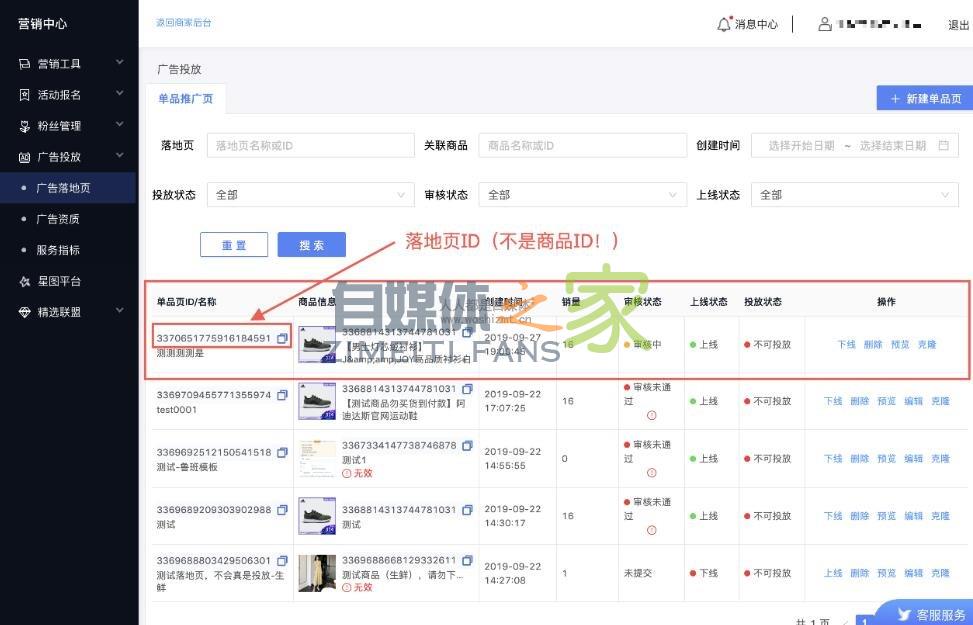Click warning icon under second row's 审核未通过

tap(651, 415)
